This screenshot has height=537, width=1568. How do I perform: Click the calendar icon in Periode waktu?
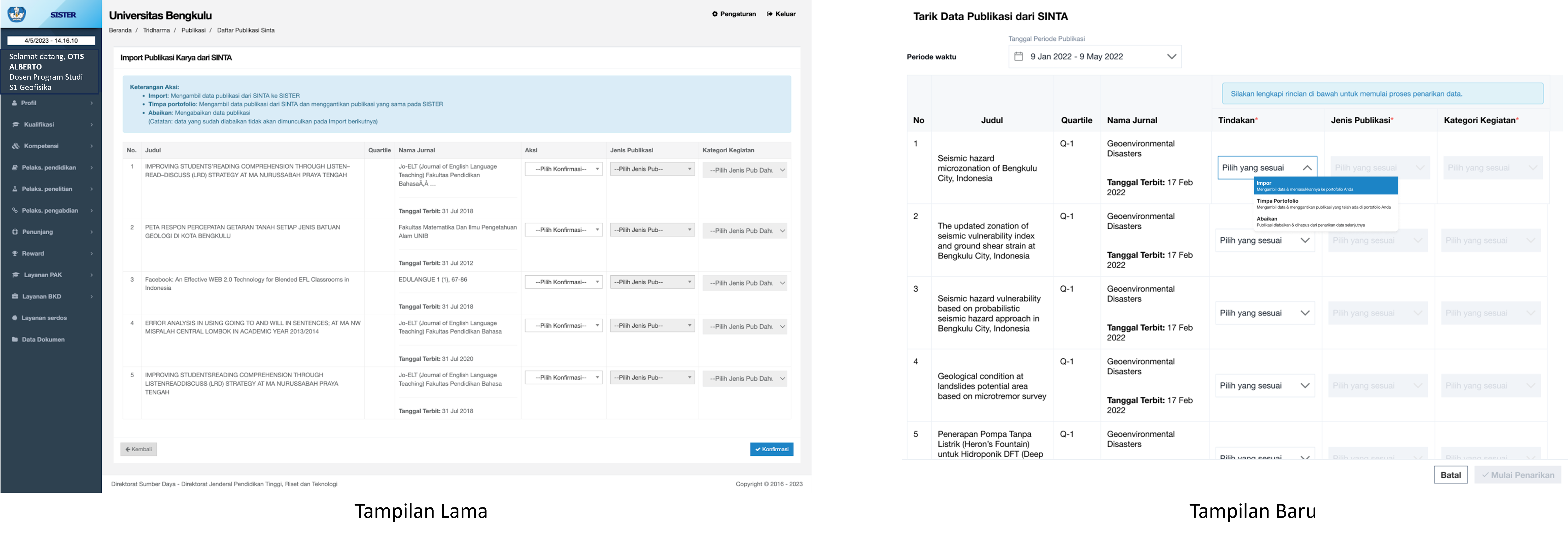[1018, 57]
